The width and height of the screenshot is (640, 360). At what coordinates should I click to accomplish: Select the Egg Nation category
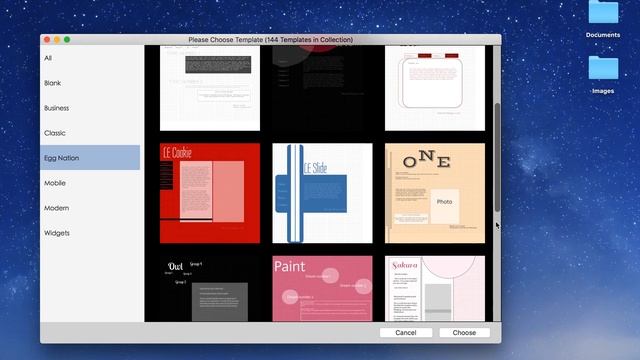click(x=90, y=158)
